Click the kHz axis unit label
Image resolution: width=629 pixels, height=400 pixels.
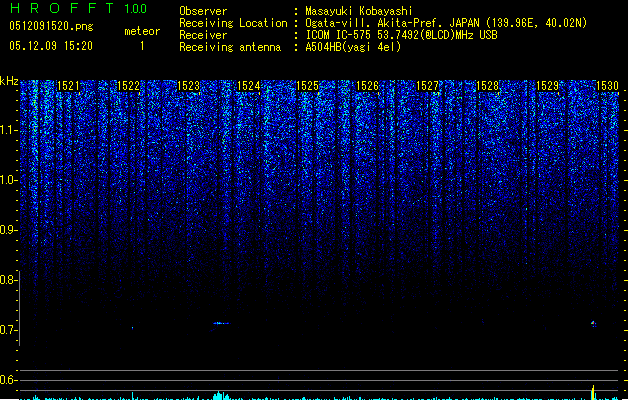[9, 81]
